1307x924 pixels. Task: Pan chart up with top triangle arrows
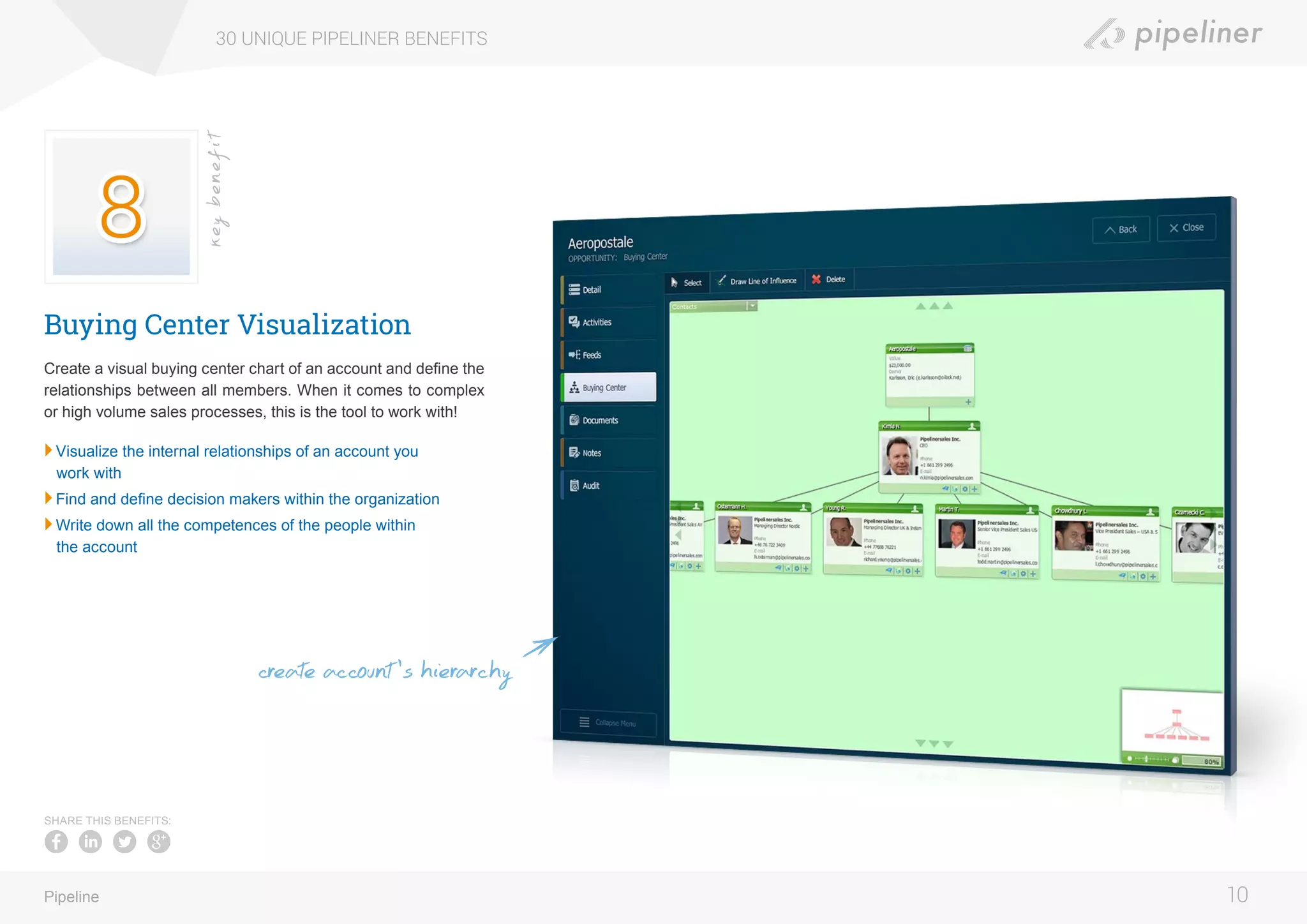tap(934, 306)
